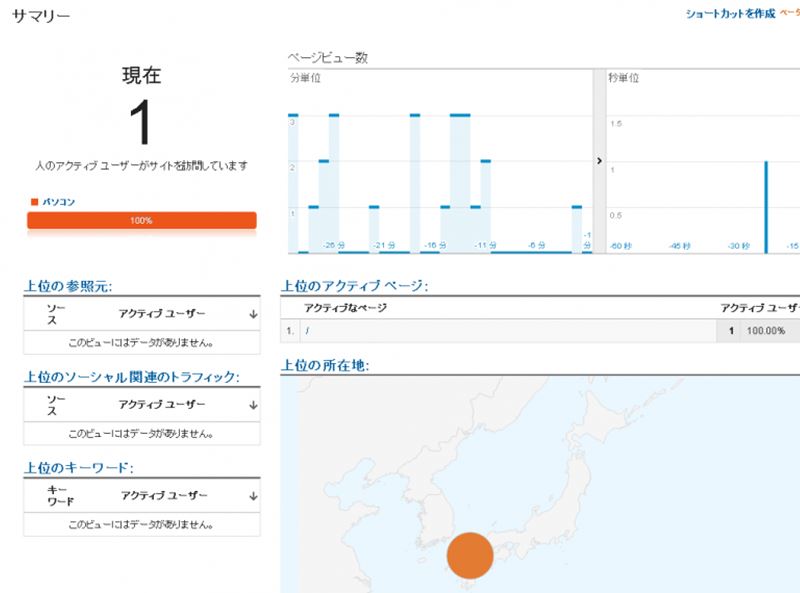Click the large active user count 1

pyautogui.click(x=141, y=124)
